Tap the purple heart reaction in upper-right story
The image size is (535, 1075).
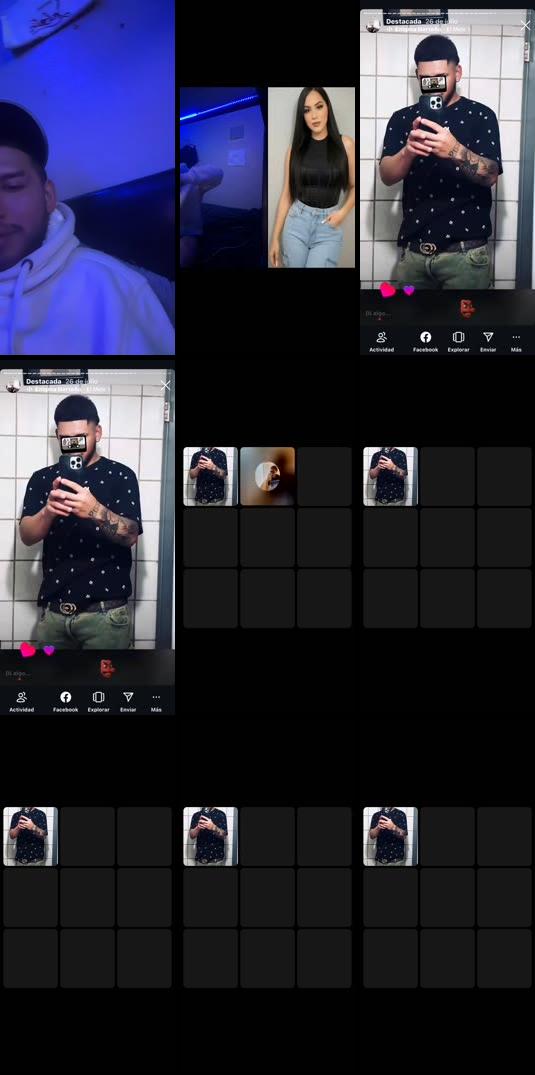pyautogui.click(x=409, y=290)
